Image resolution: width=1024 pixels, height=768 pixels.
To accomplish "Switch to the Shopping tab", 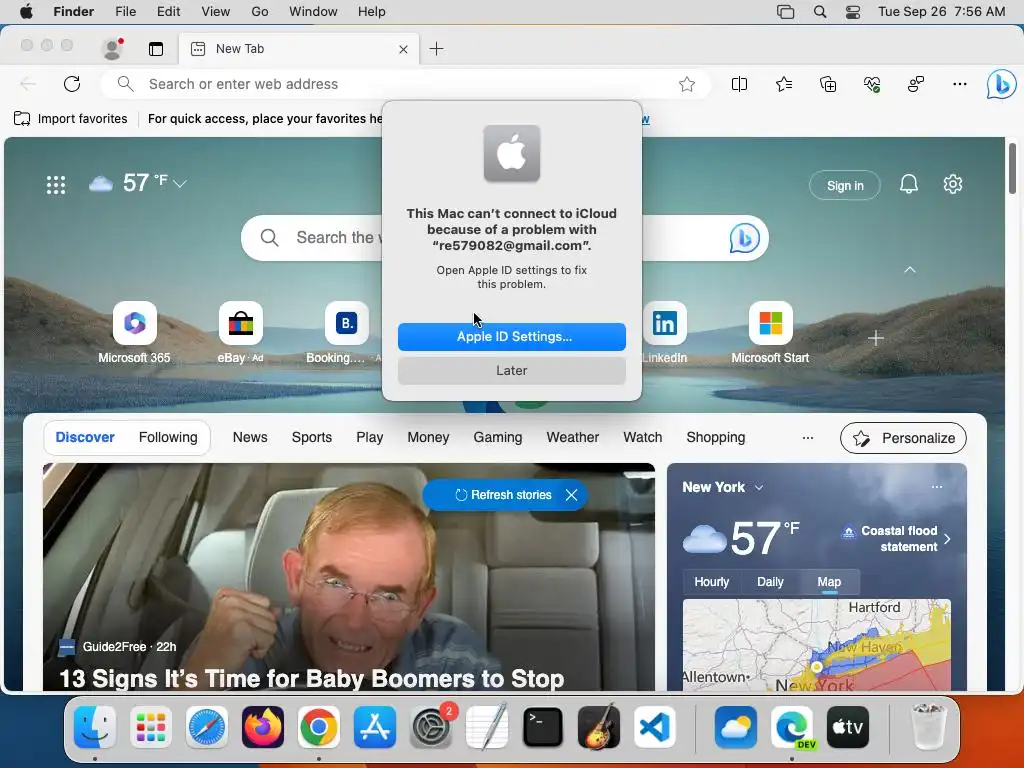I will 716,437.
